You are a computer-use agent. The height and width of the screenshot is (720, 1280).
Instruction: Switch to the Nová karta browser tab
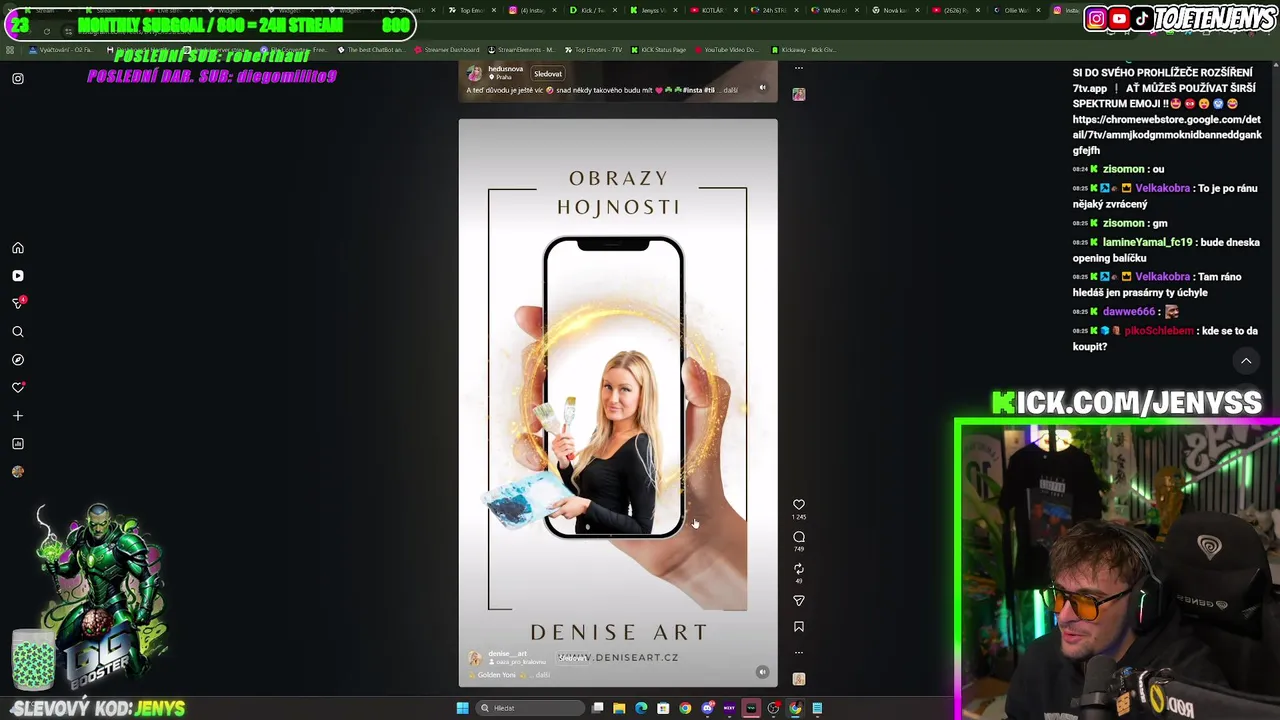(894, 10)
